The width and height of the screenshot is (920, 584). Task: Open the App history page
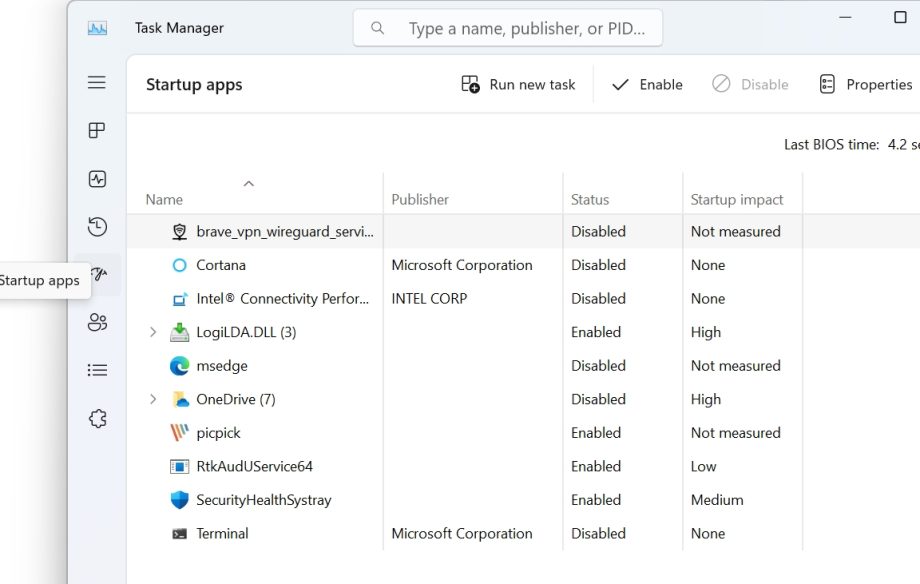[x=96, y=227]
